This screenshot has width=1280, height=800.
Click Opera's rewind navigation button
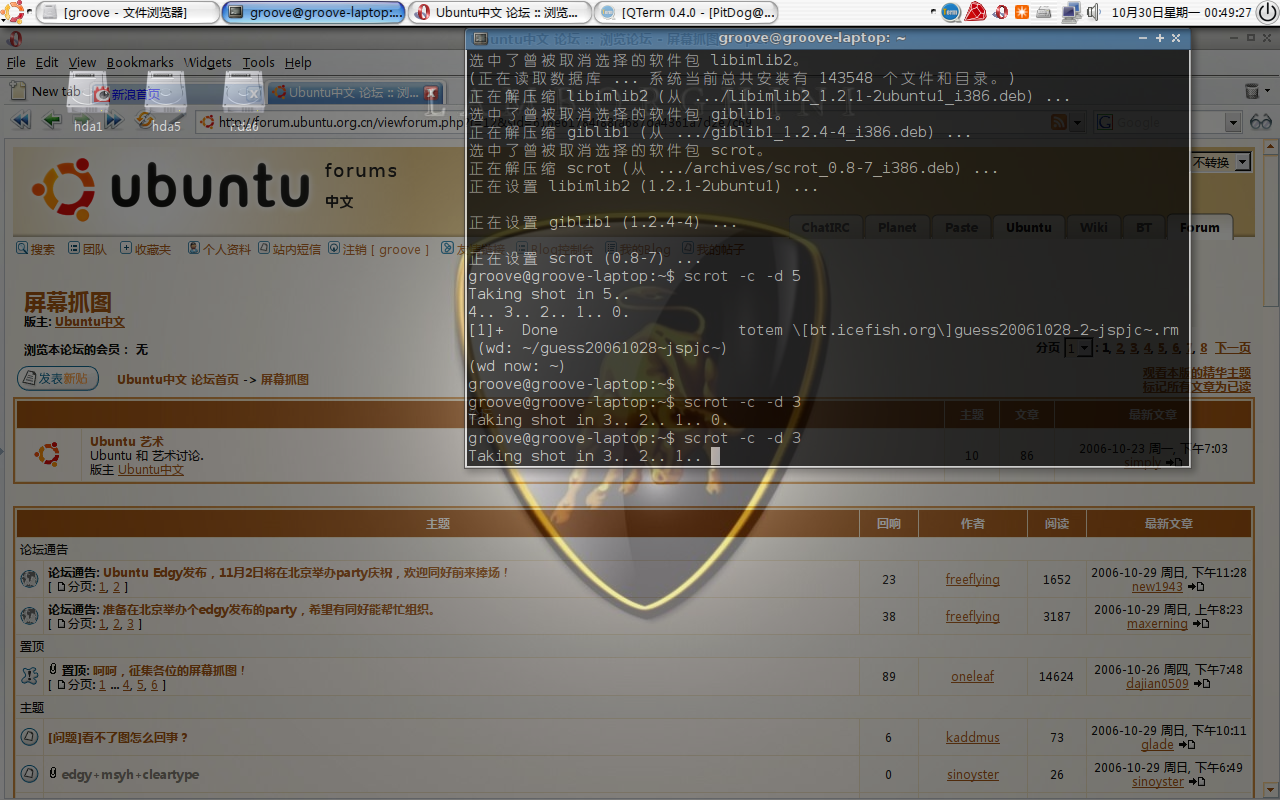pos(21,121)
